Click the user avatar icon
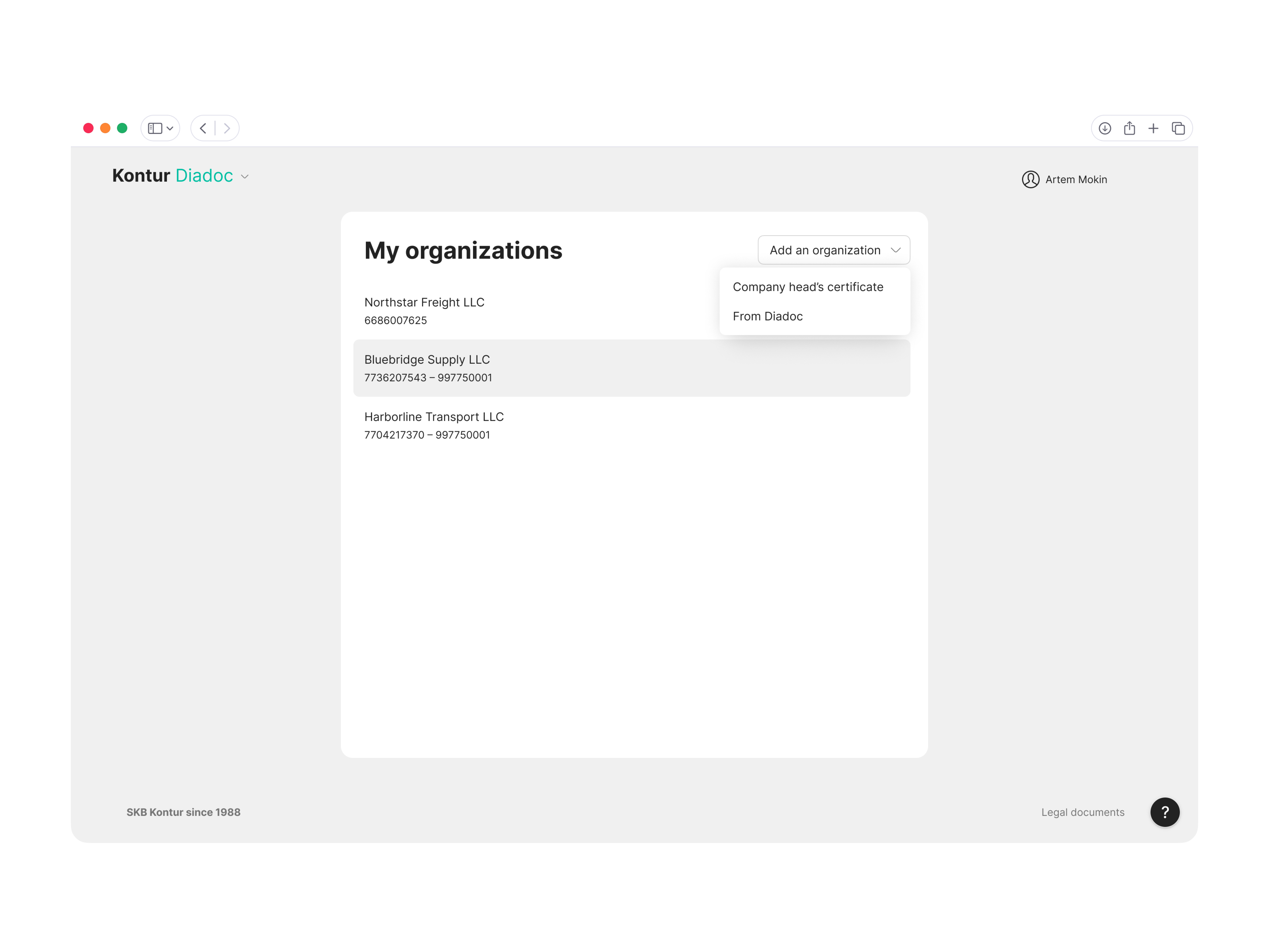Viewport: 1269px width, 952px height. coord(1030,179)
